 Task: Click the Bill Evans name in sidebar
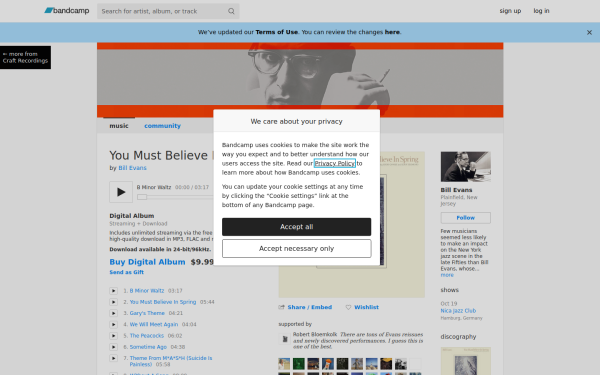456,190
